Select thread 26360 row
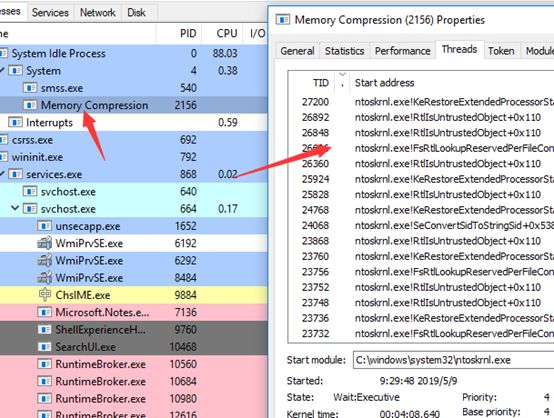554x418 pixels. click(421, 164)
